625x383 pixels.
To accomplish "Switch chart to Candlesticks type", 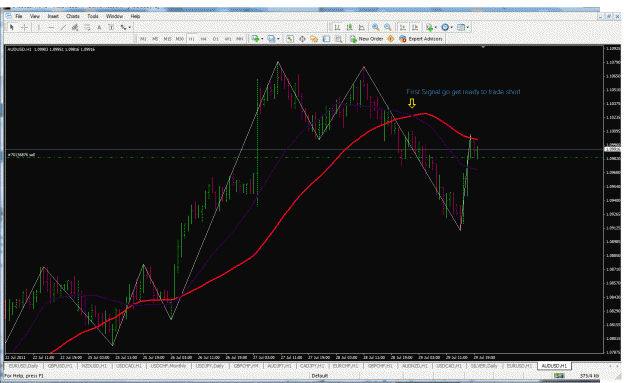I will [350, 27].
